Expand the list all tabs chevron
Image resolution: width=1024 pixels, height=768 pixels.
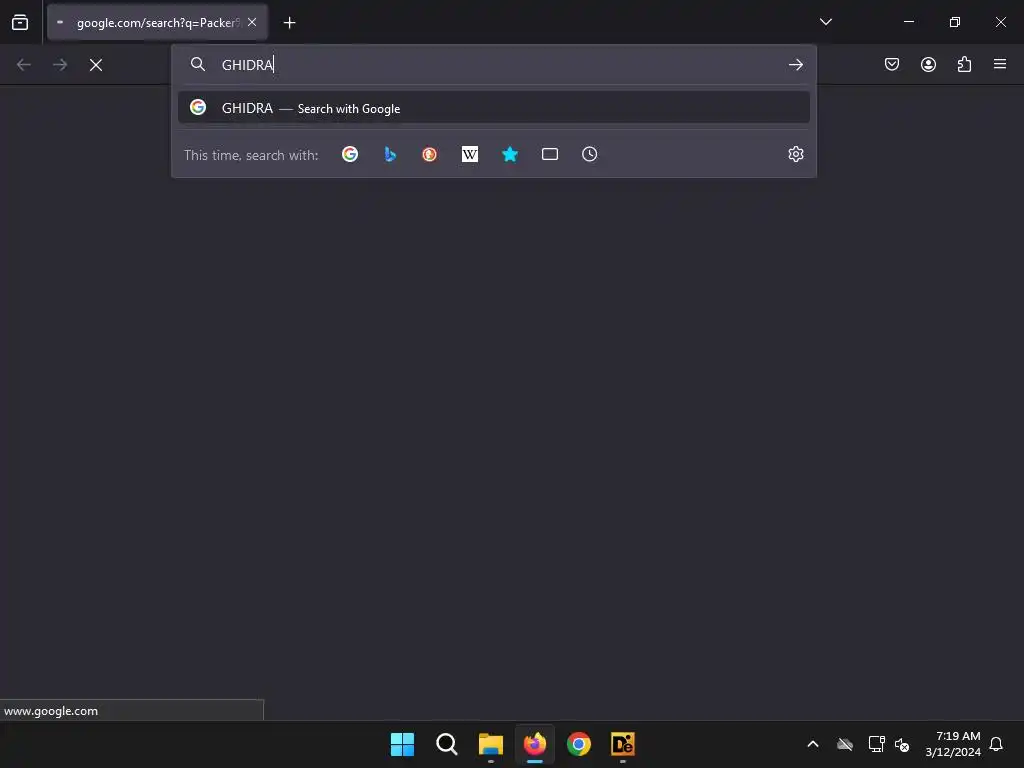(825, 22)
